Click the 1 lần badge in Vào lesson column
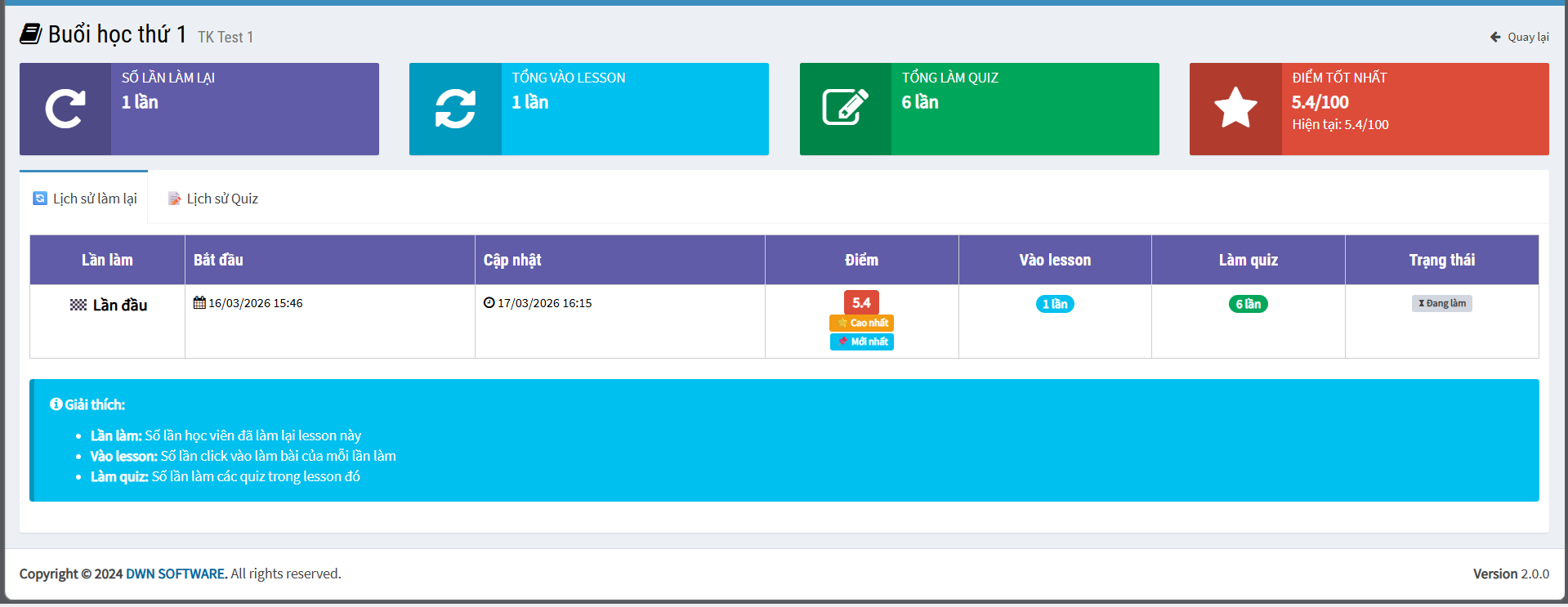 [x=1055, y=304]
